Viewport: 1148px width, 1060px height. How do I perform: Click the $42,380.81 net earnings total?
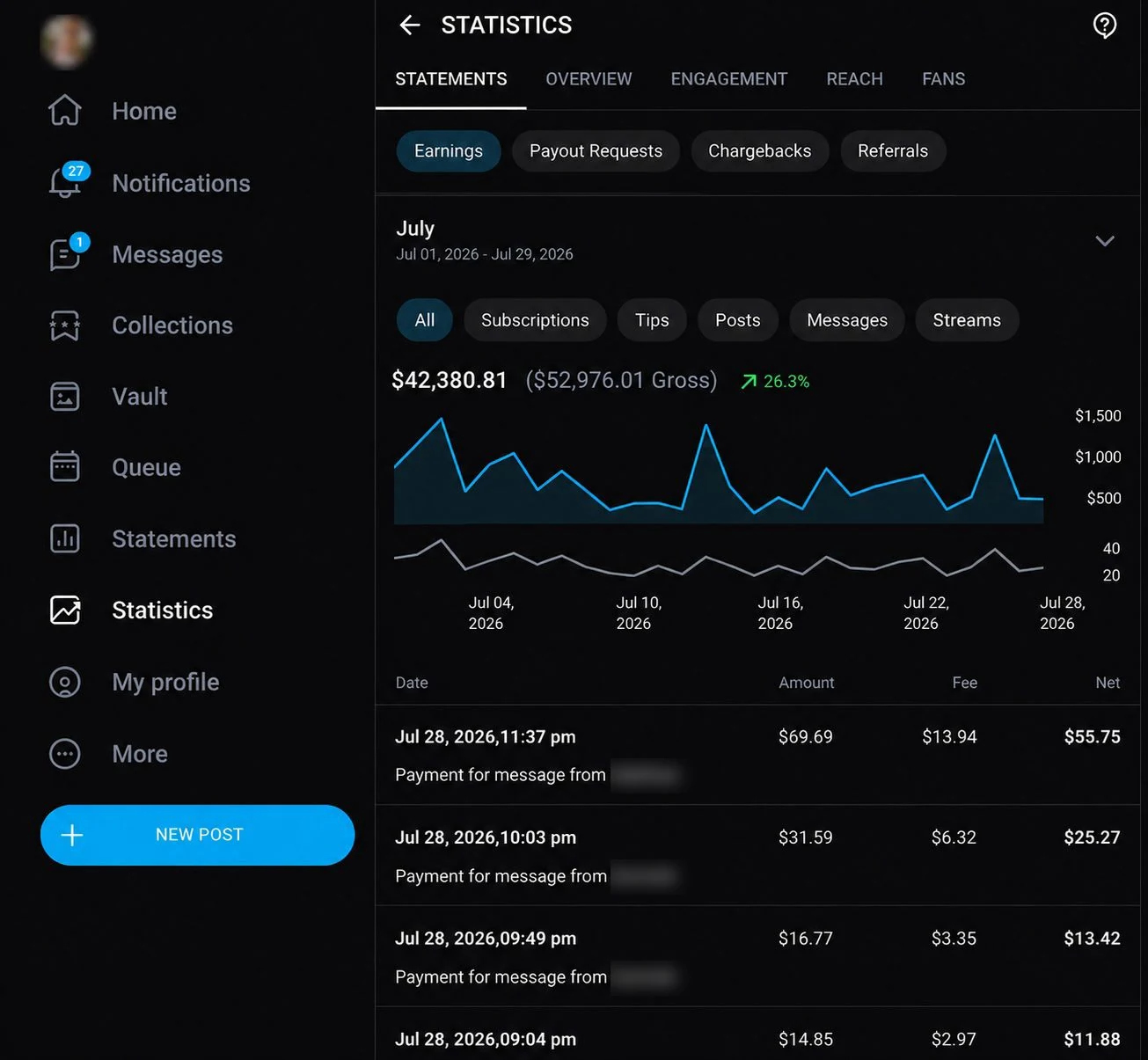point(450,380)
